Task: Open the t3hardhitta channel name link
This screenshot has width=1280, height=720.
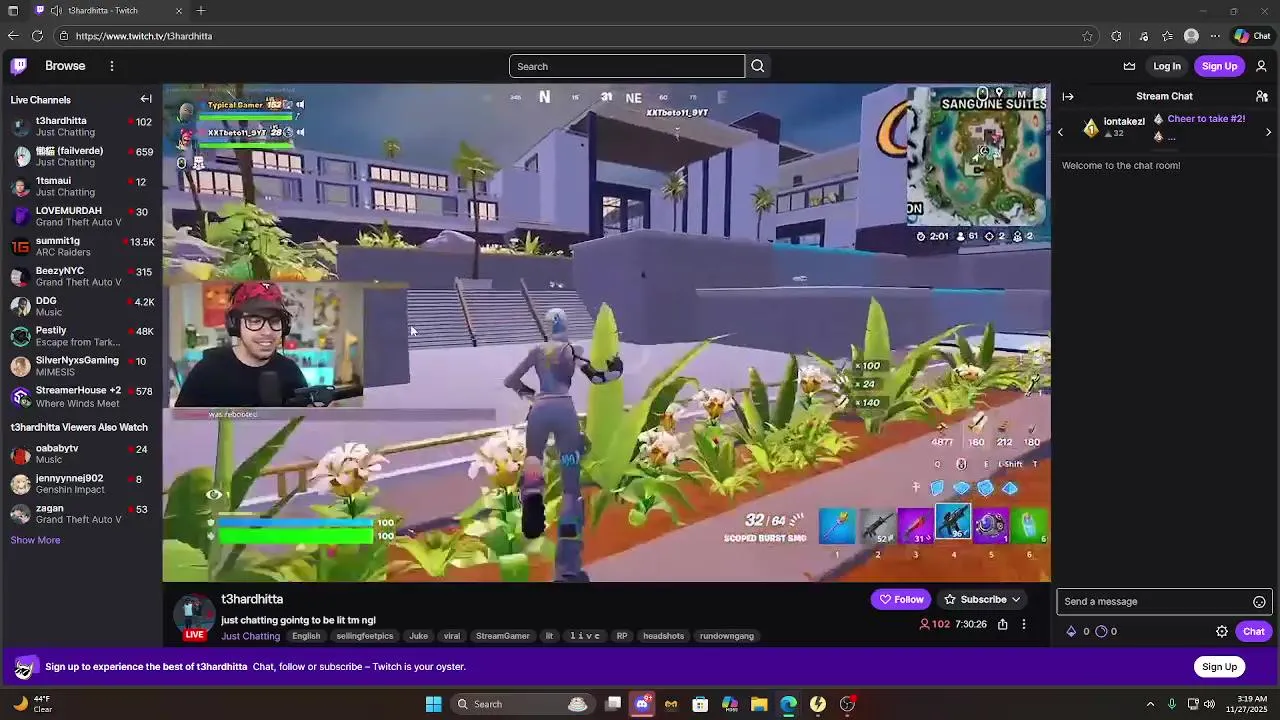Action: [x=252, y=599]
